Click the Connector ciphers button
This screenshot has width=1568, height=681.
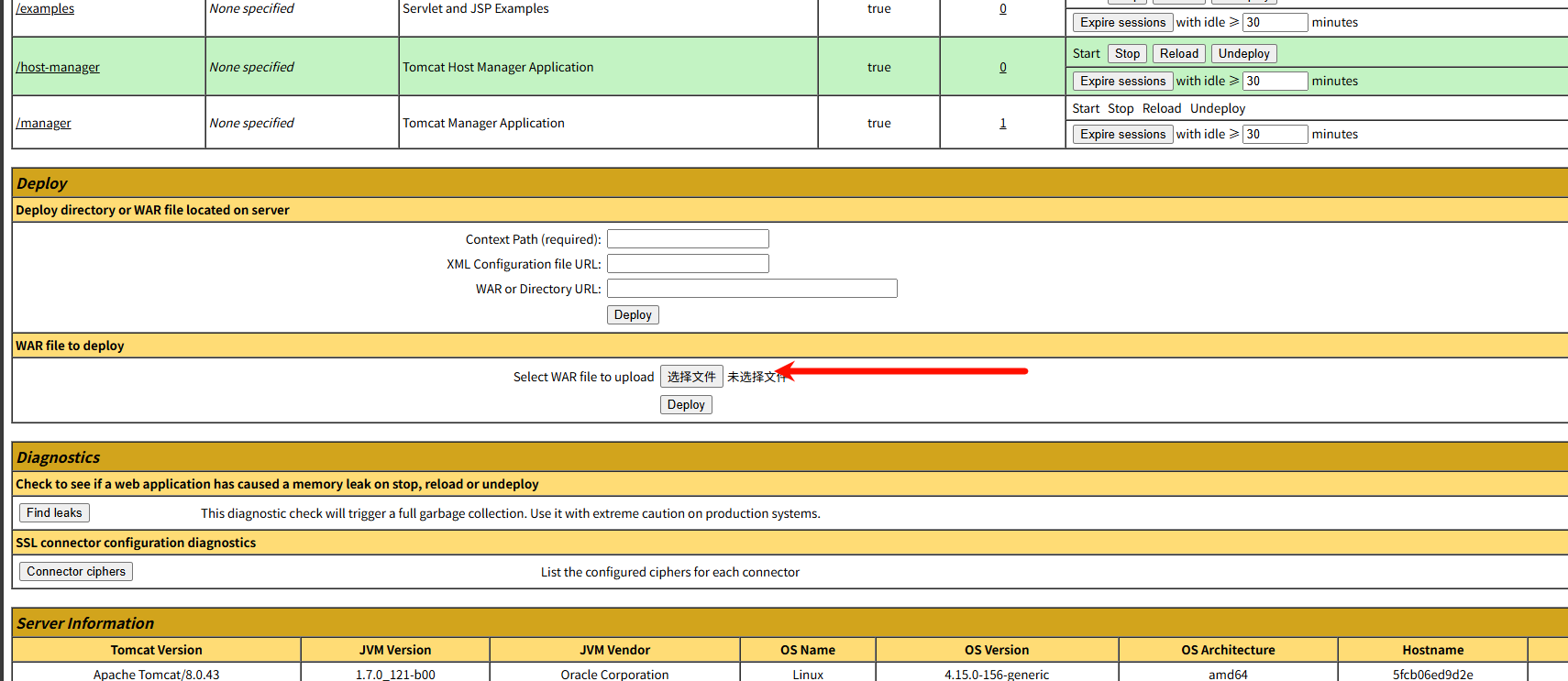tap(76, 572)
